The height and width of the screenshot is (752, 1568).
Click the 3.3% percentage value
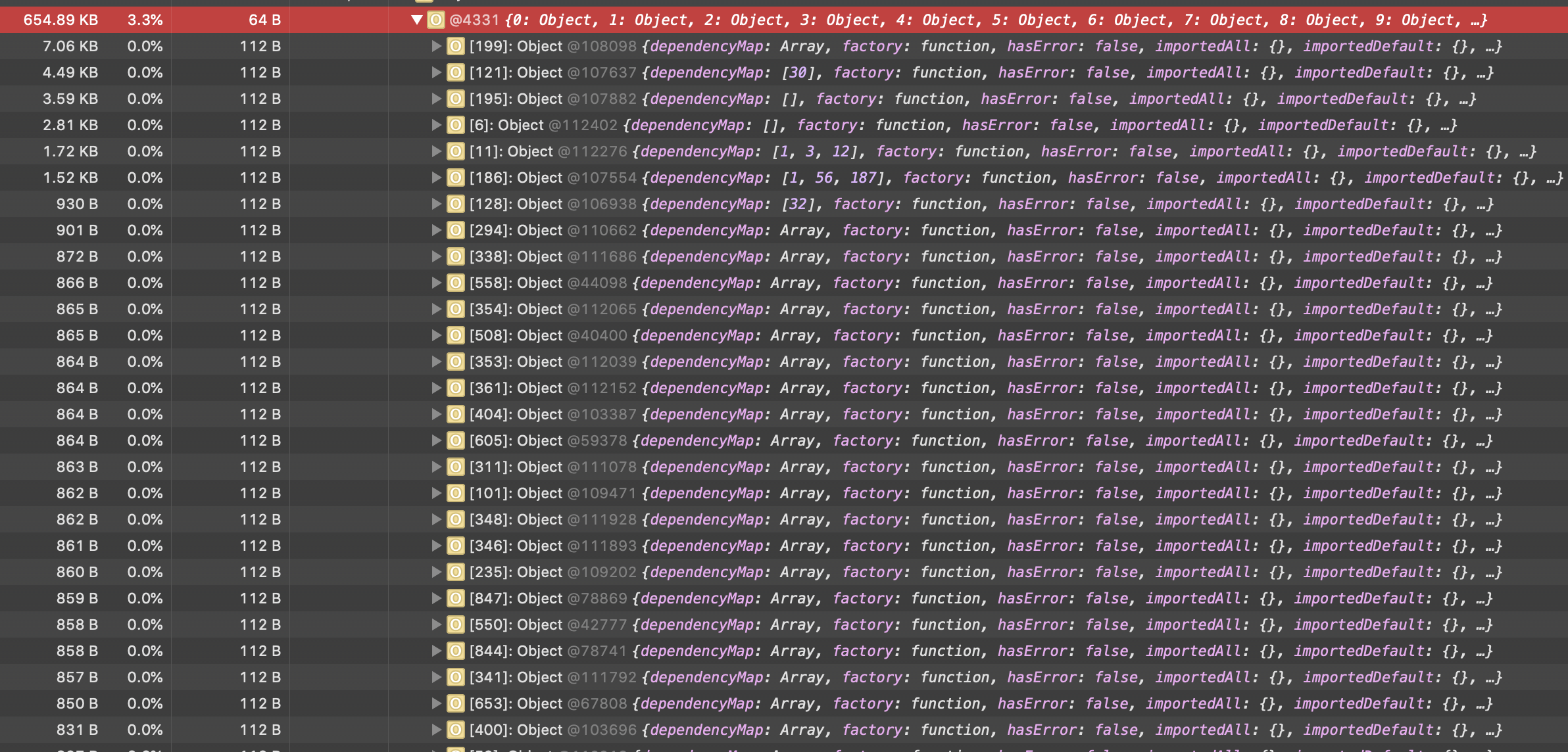[x=145, y=20]
